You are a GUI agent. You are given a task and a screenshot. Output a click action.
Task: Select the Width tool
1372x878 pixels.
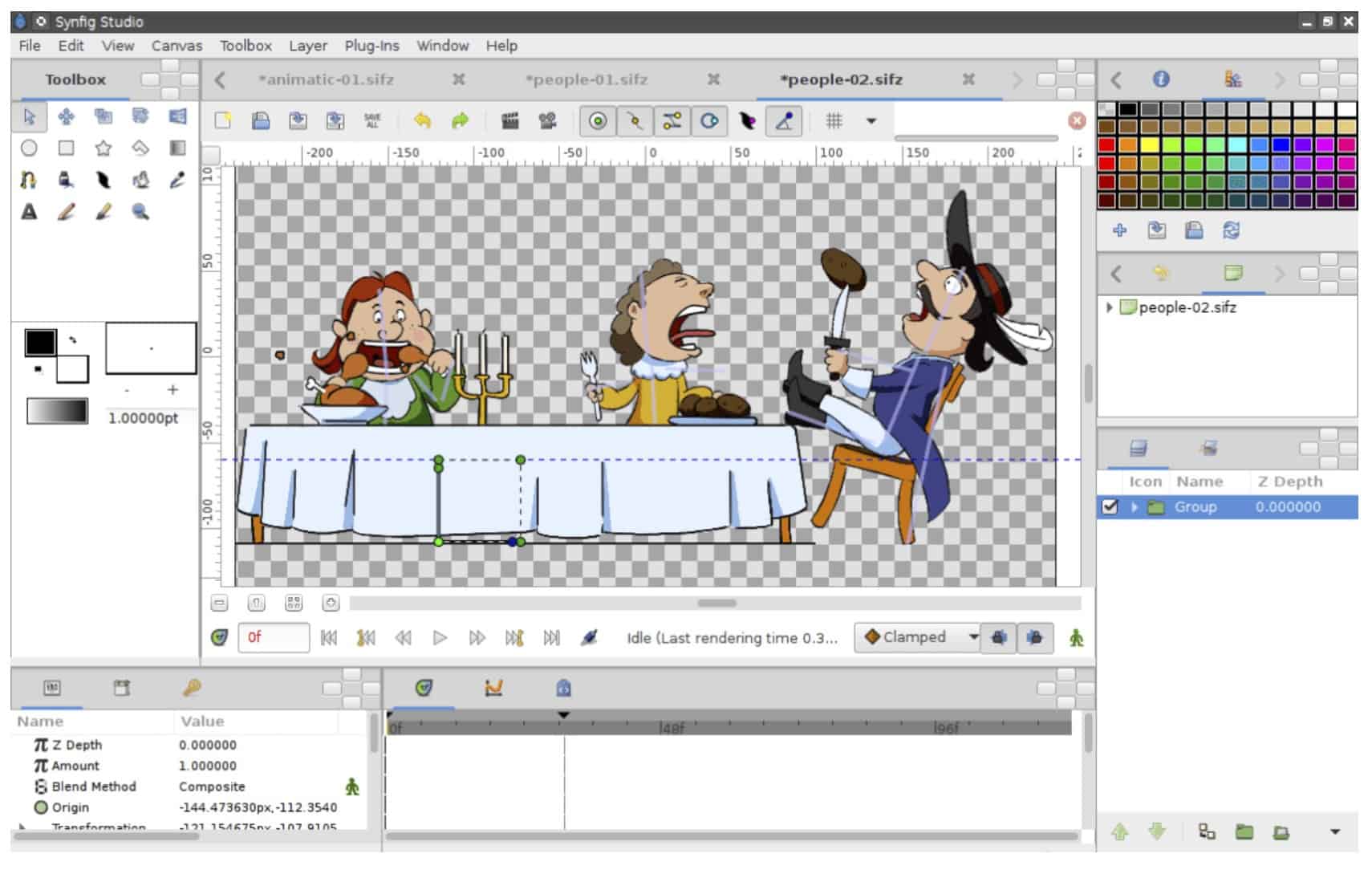103,180
